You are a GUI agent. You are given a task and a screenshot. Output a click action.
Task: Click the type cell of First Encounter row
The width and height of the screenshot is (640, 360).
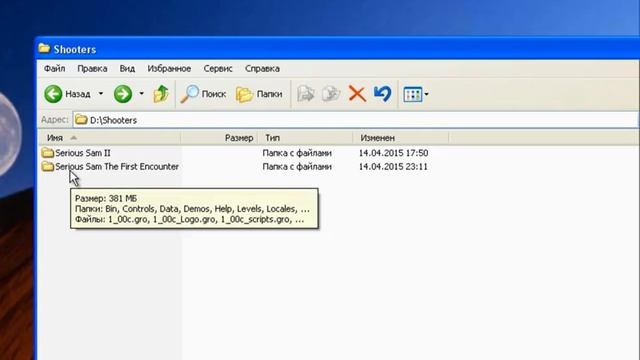297,167
